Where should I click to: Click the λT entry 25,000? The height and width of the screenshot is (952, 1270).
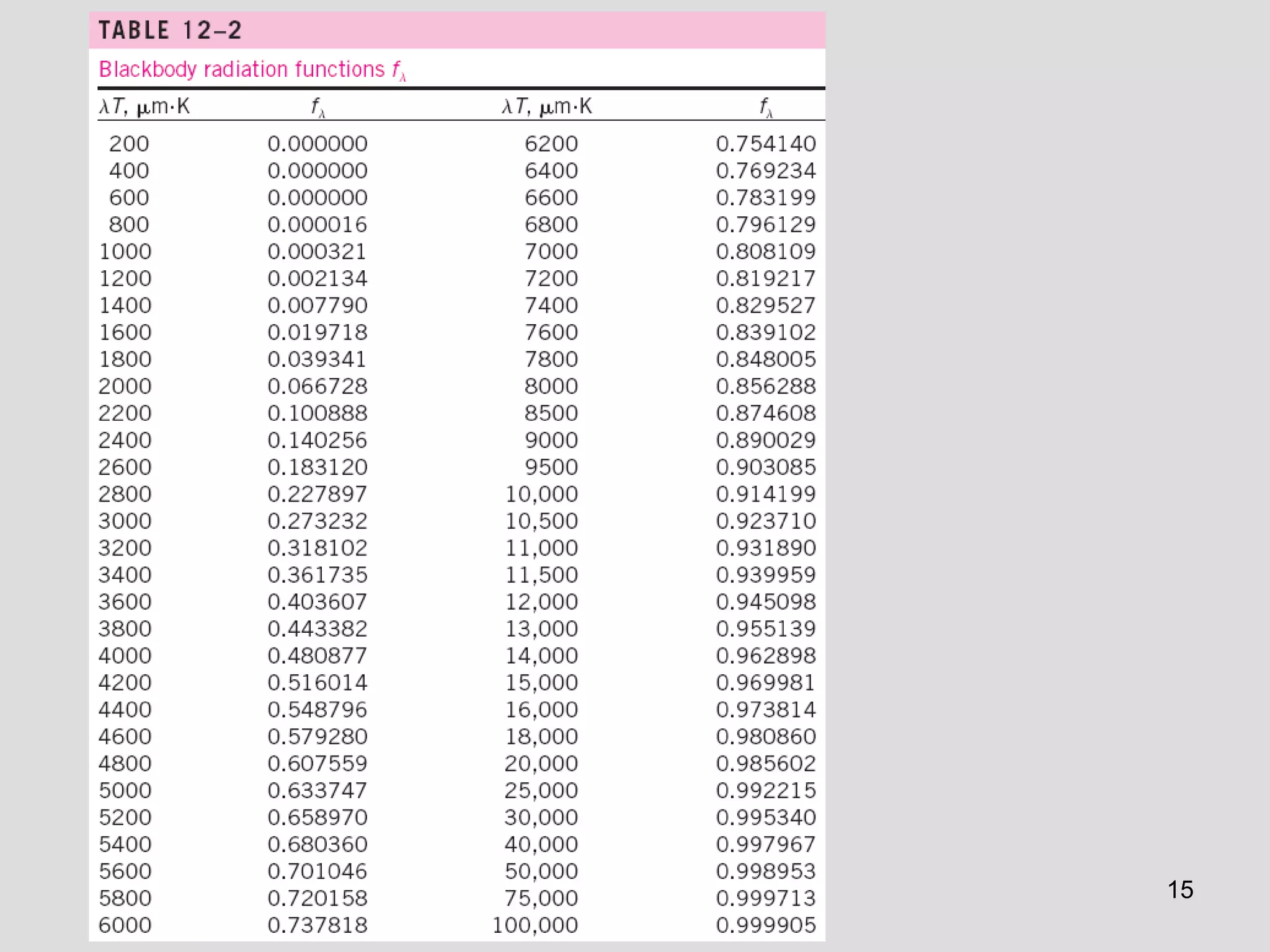[x=541, y=790]
